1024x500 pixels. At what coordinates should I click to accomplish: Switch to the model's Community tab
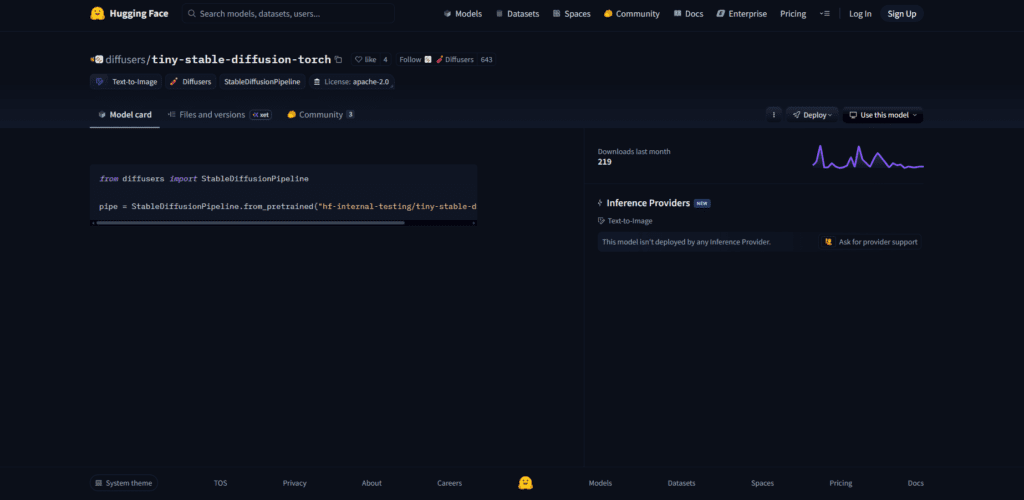click(x=321, y=115)
